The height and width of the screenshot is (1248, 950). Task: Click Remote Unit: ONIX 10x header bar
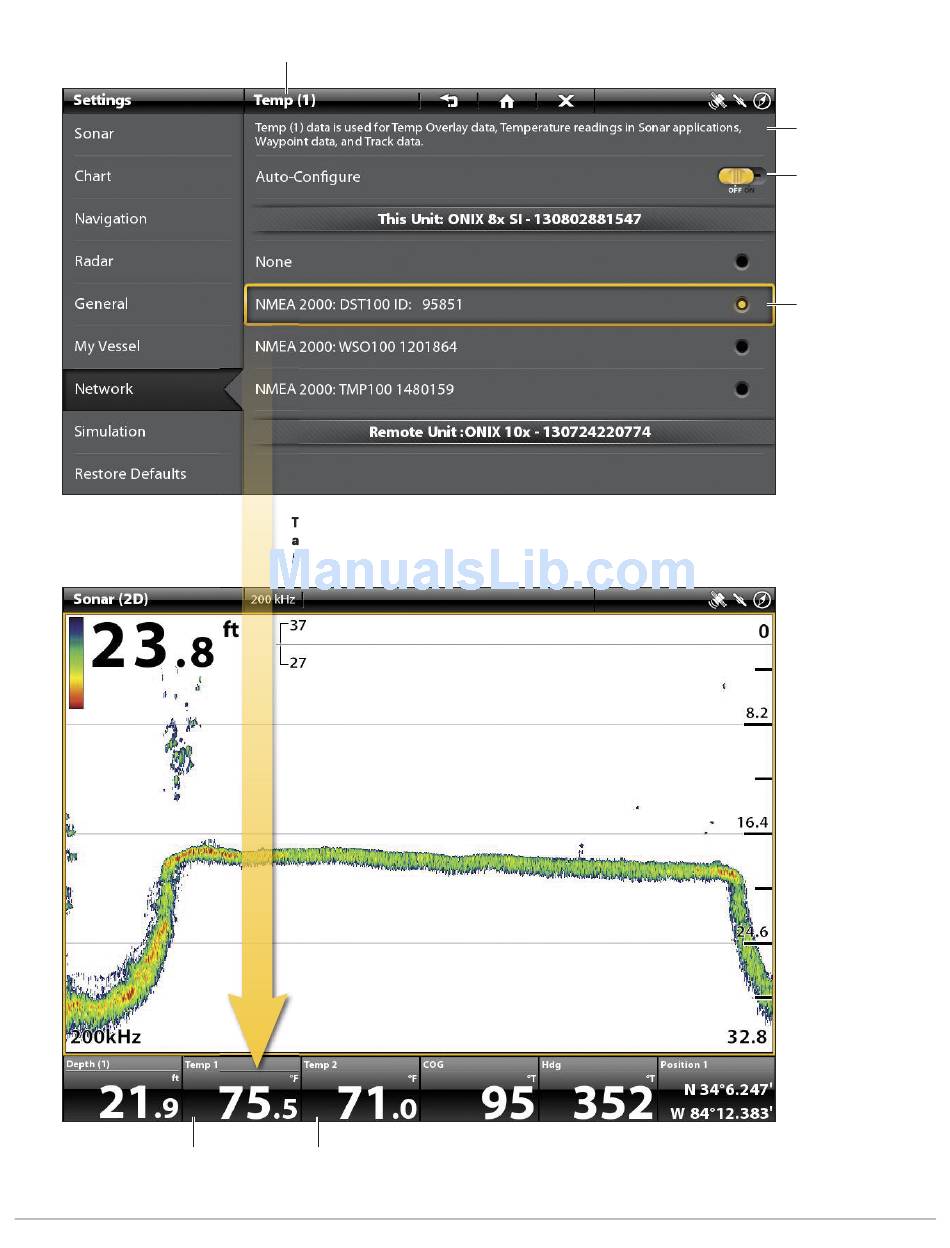(x=510, y=432)
